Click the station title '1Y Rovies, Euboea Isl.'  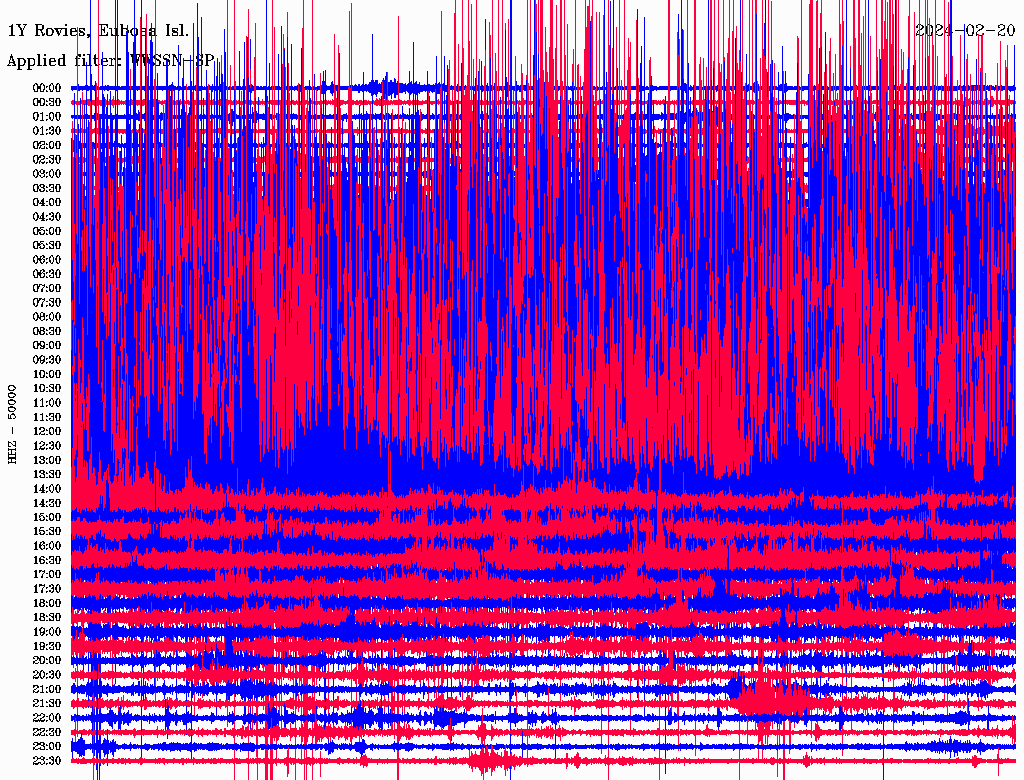point(98,30)
